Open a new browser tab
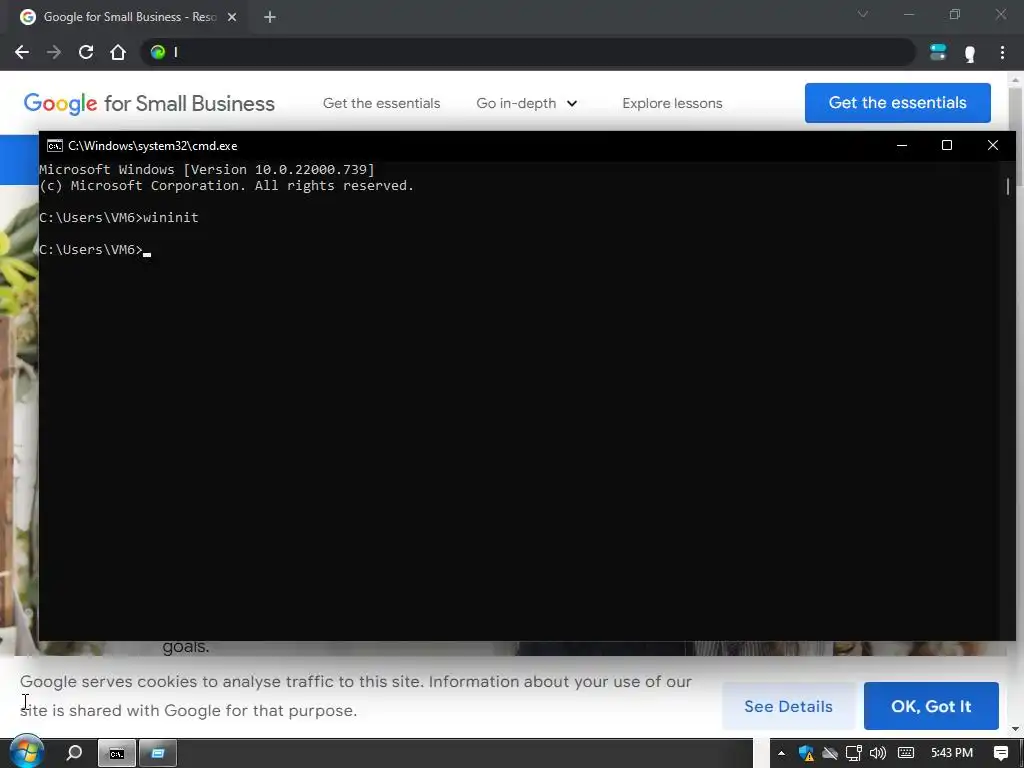 click(270, 17)
